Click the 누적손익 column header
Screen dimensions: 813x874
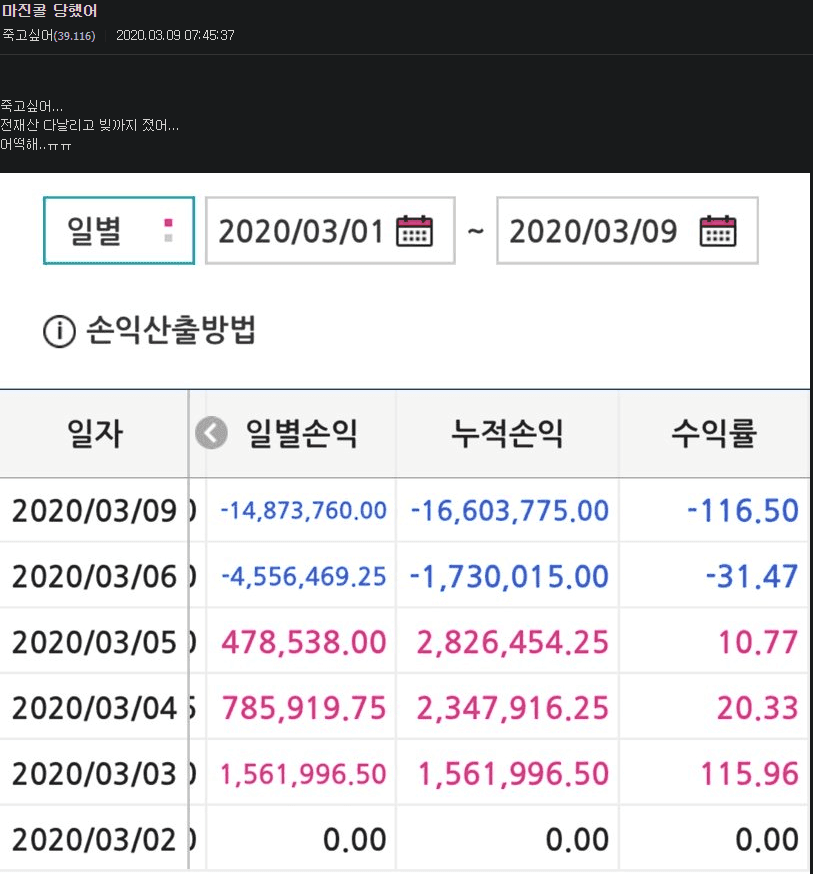(507, 434)
